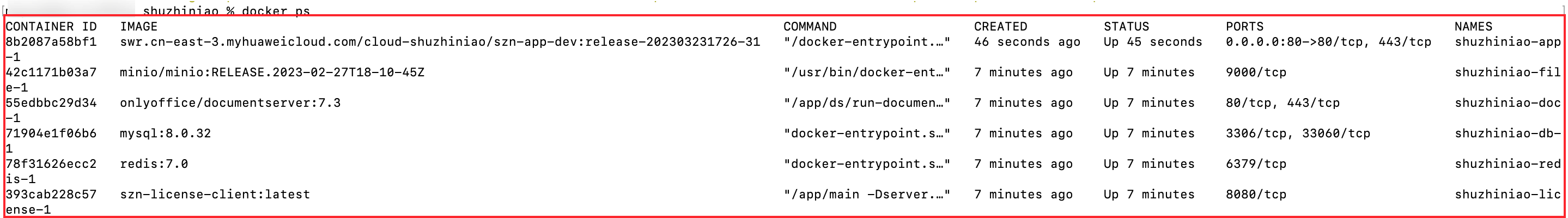1568x218 pixels.
Task: Click the "Up 45 seconds" status text
Action: pos(1153,42)
